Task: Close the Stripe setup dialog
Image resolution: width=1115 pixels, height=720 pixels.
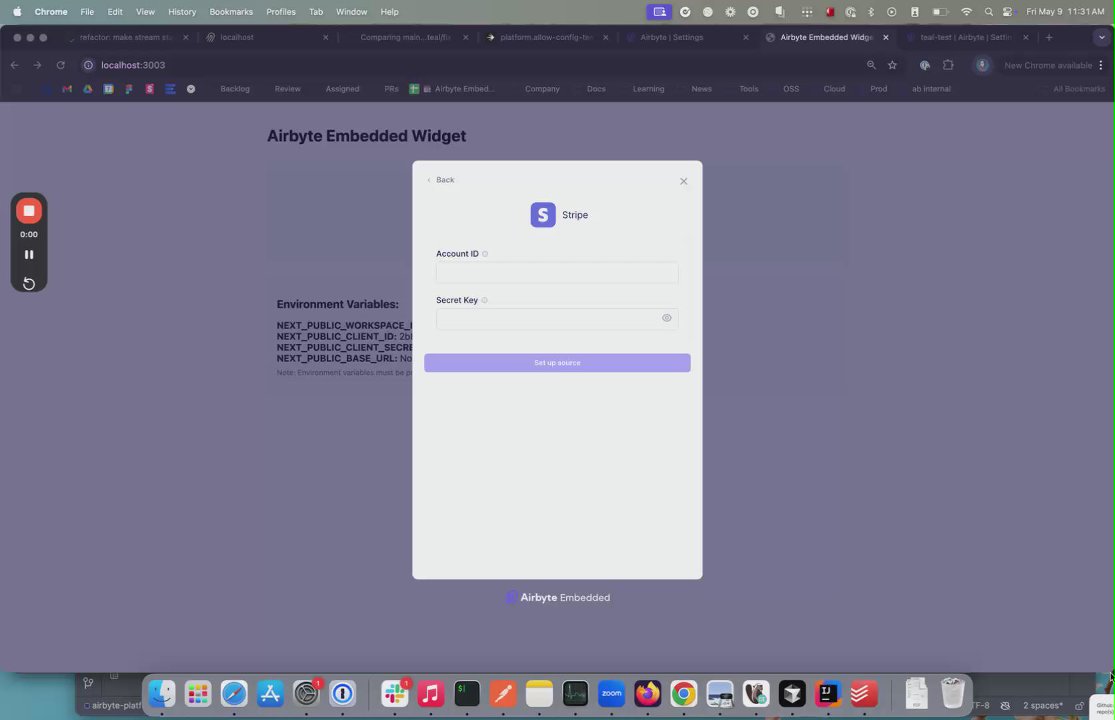Action: tap(683, 181)
